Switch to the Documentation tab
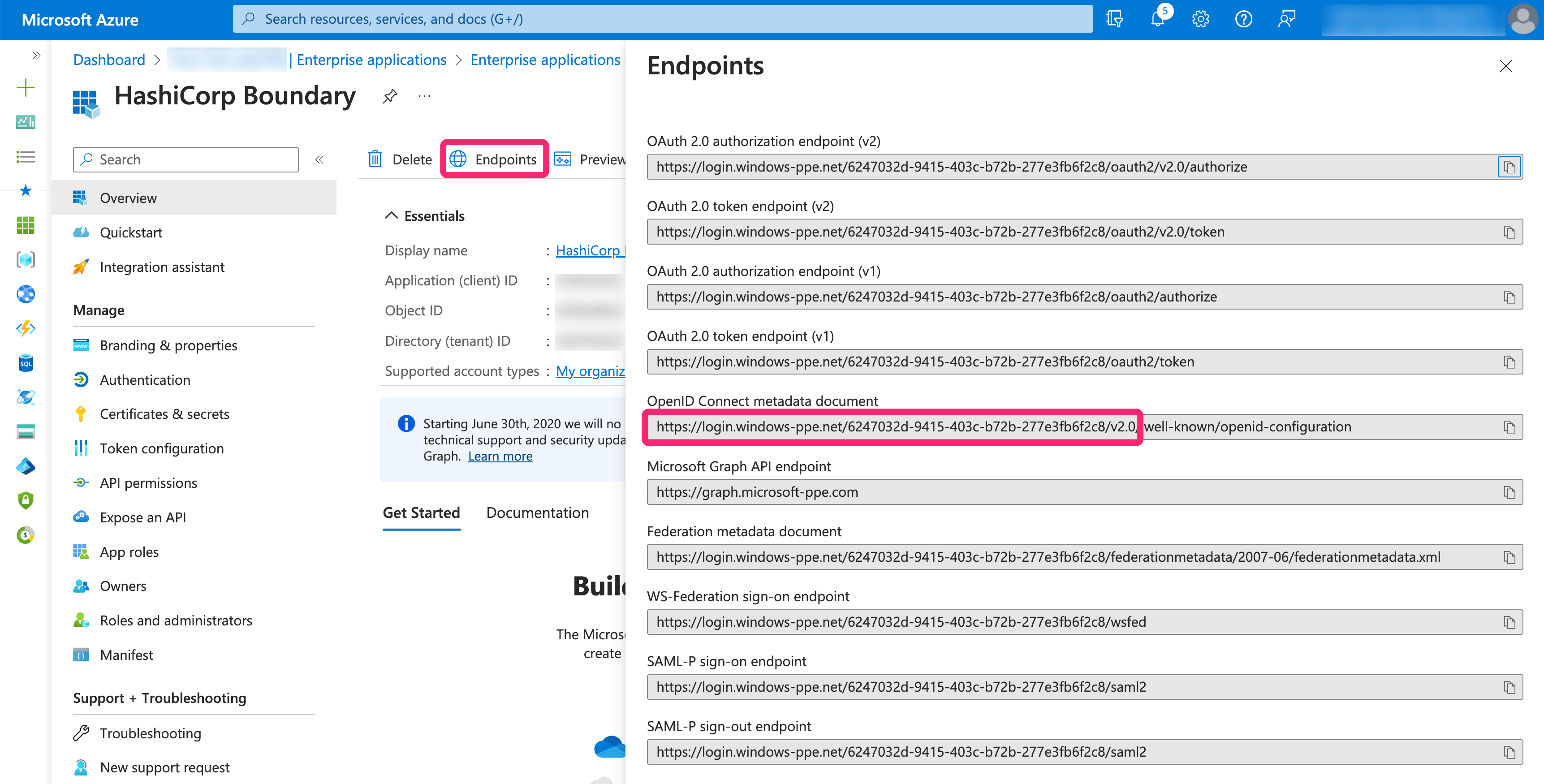1544x784 pixels. (538, 511)
